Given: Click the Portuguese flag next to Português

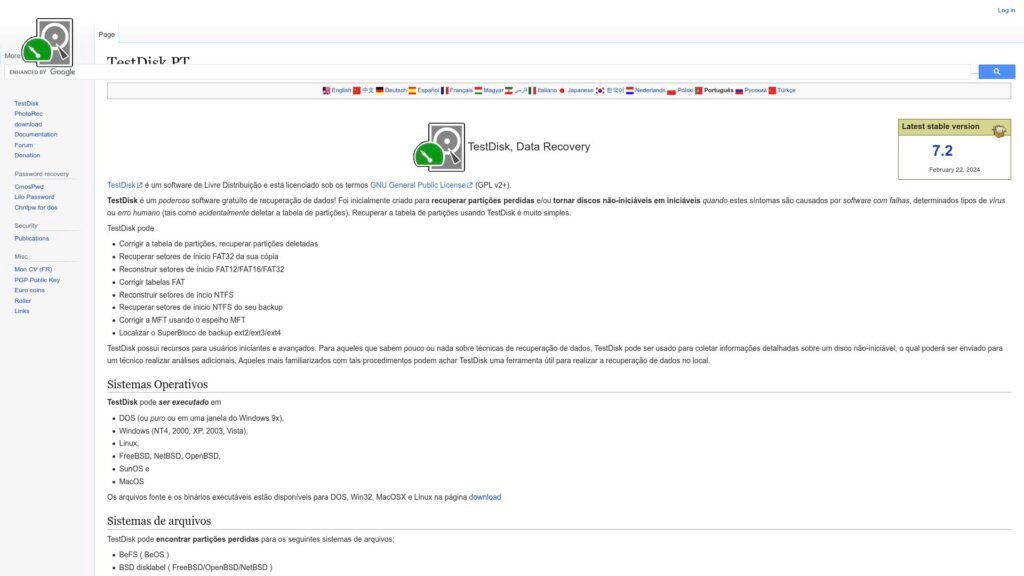Looking at the screenshot, I should (698, 91).
